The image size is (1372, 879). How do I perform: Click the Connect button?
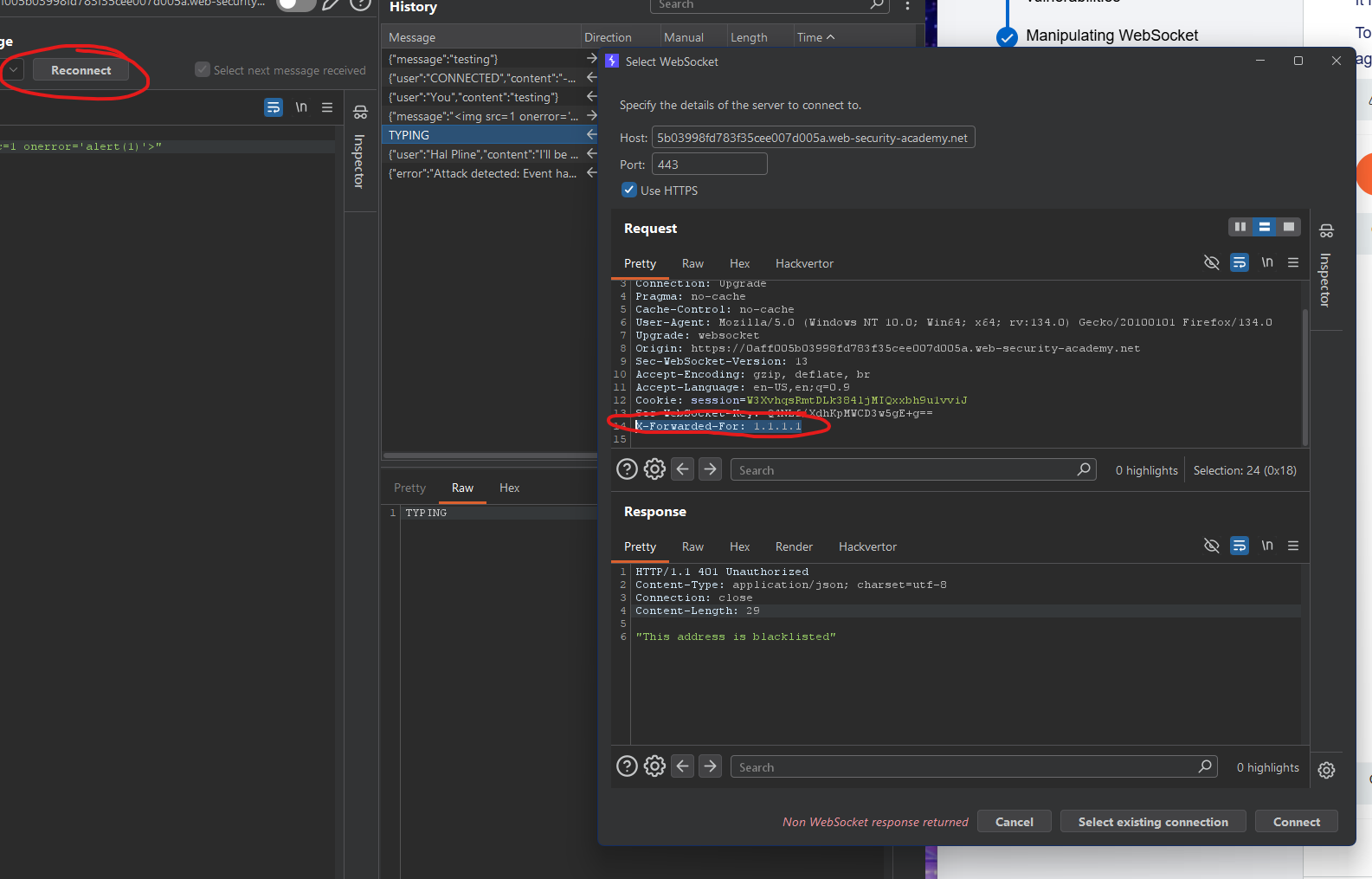[x=1296, y=822]
